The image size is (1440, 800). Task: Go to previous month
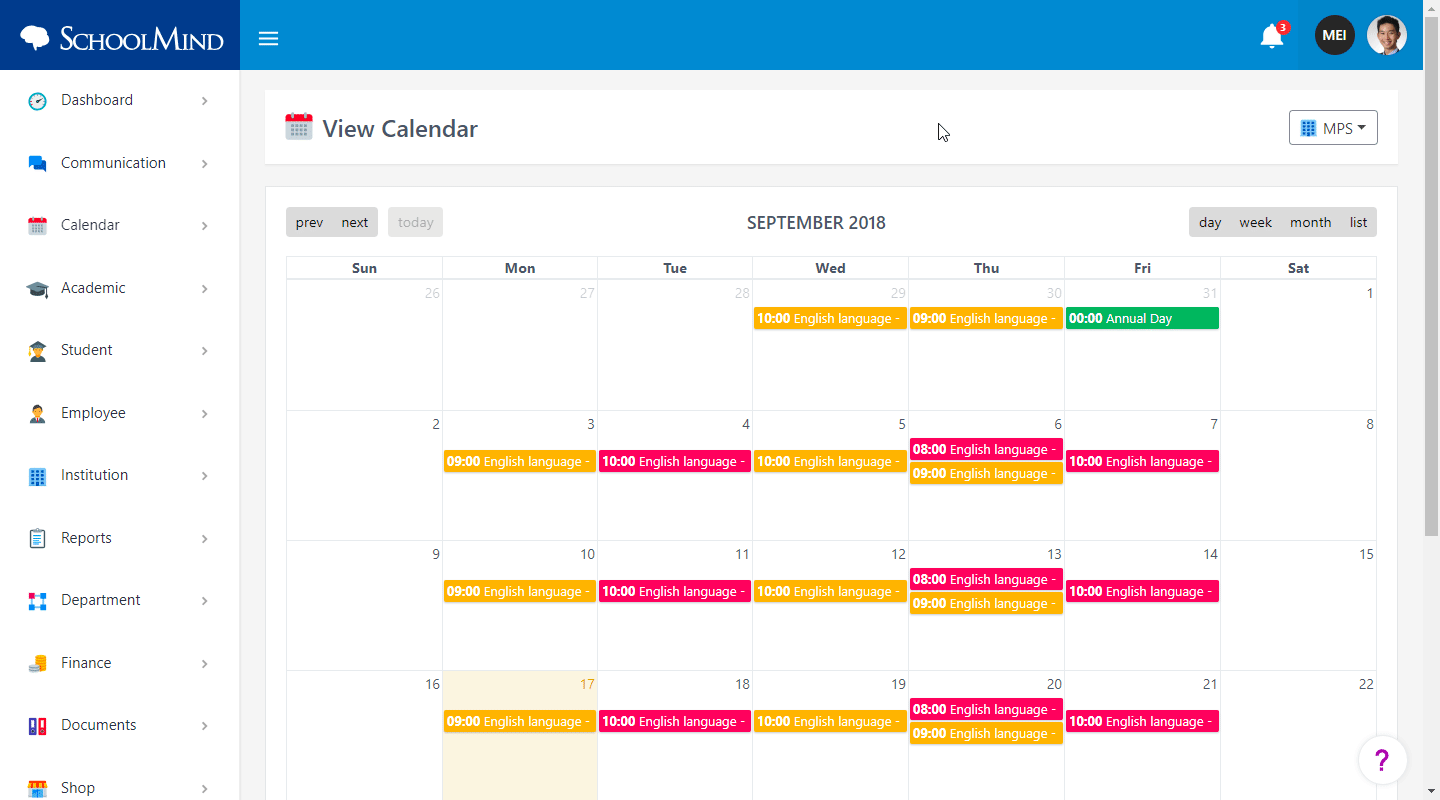pos(309,222)
